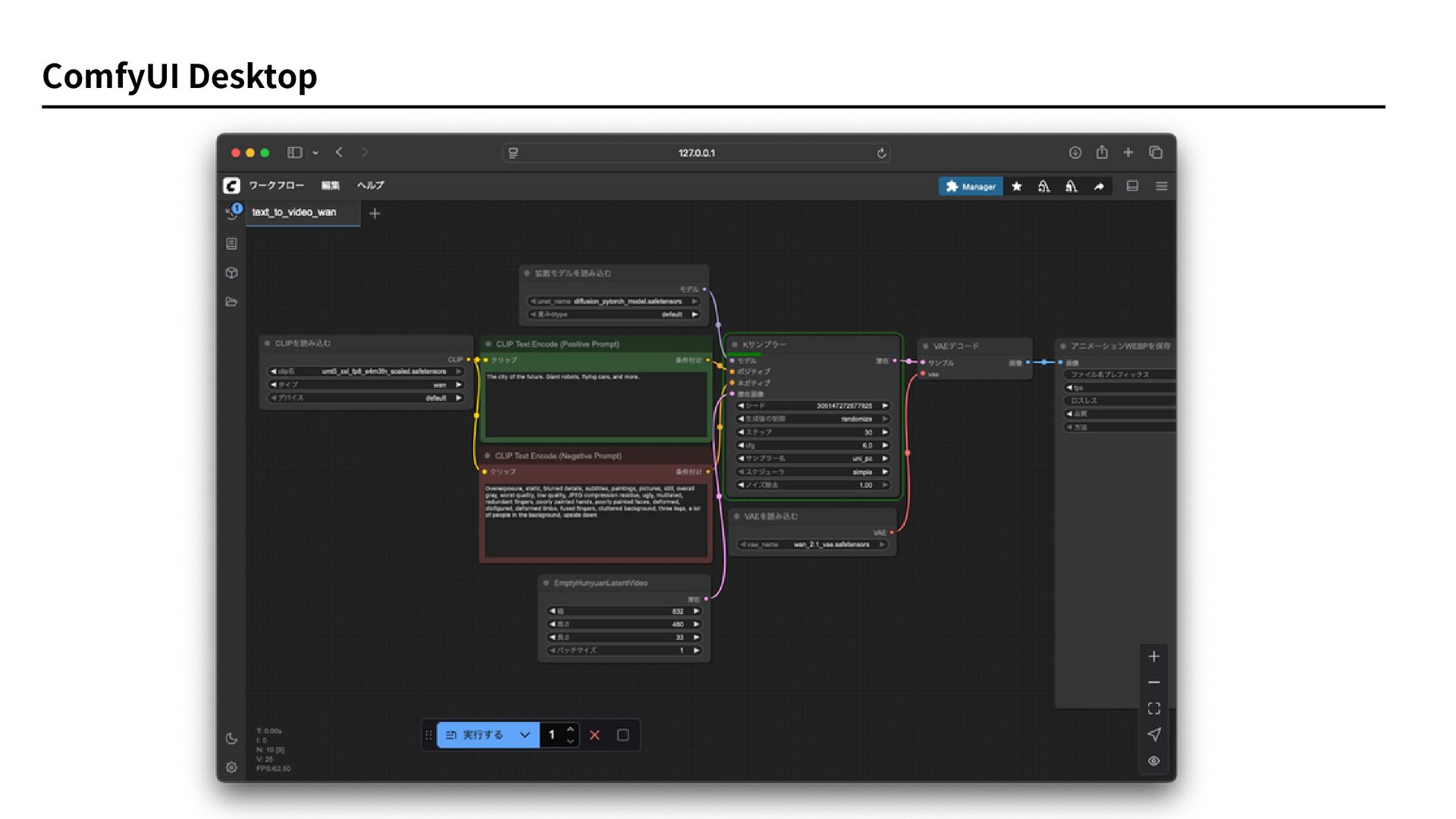Click the ComfyUI logo icon
The height and width of the screenshot is (819, 1456).
click(x=231, y=186)
